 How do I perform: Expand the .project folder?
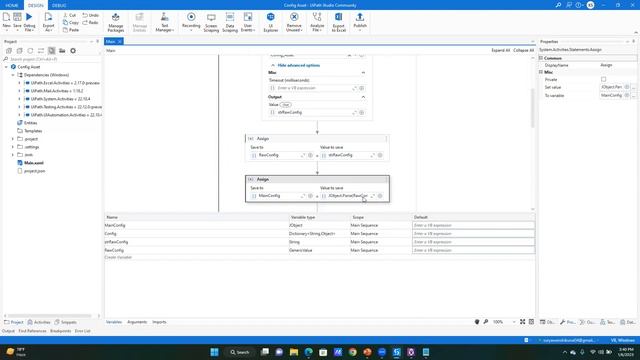pyautogui.click(x=13, y=139)
